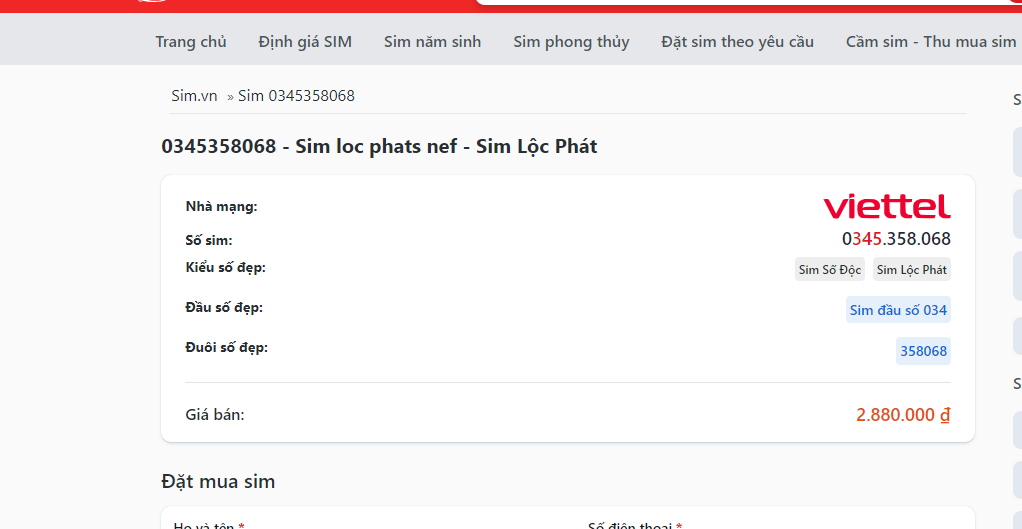The width and height of the screenshot is (1022, 529).
Task: Click the 358068 tail number tag
Action: coord(924,351)
